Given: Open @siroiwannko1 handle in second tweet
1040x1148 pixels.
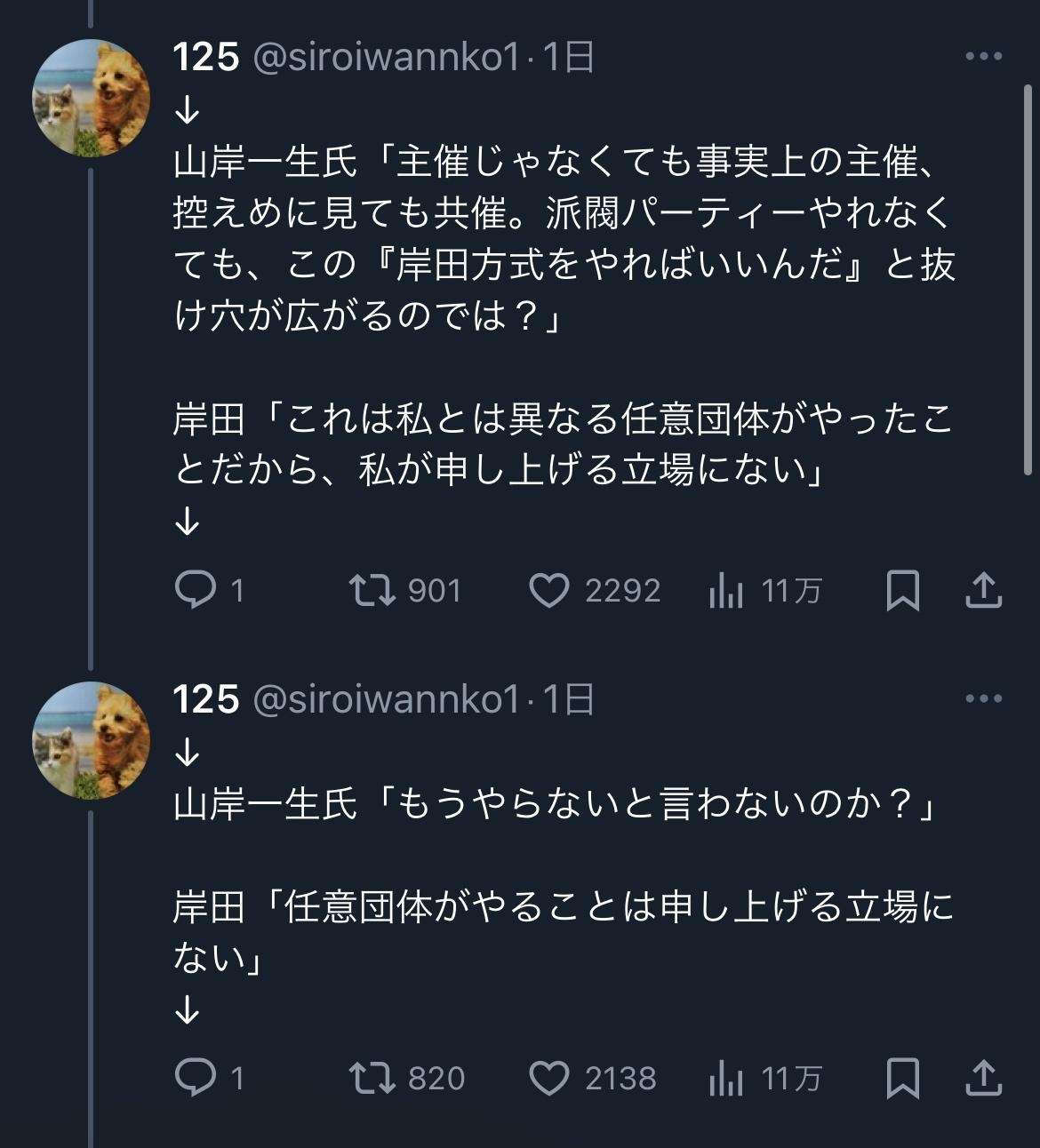Looking at the screenshot, I should pyautogui.click(x=386, y=700).
